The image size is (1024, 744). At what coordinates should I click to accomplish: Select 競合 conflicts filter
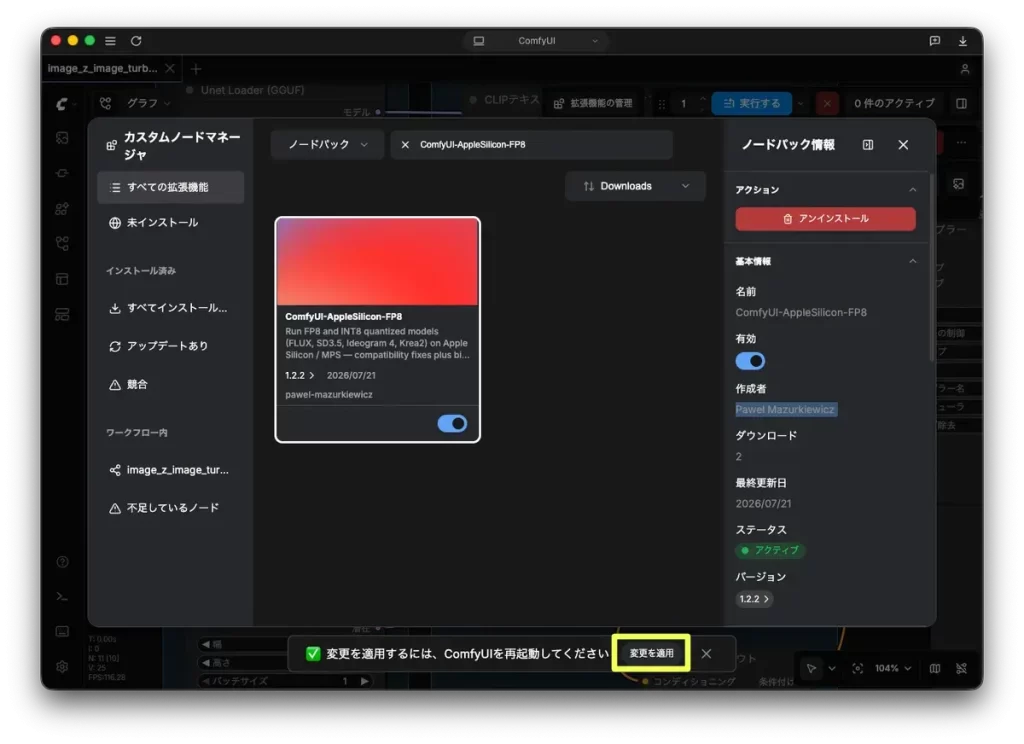click(170, 385)
